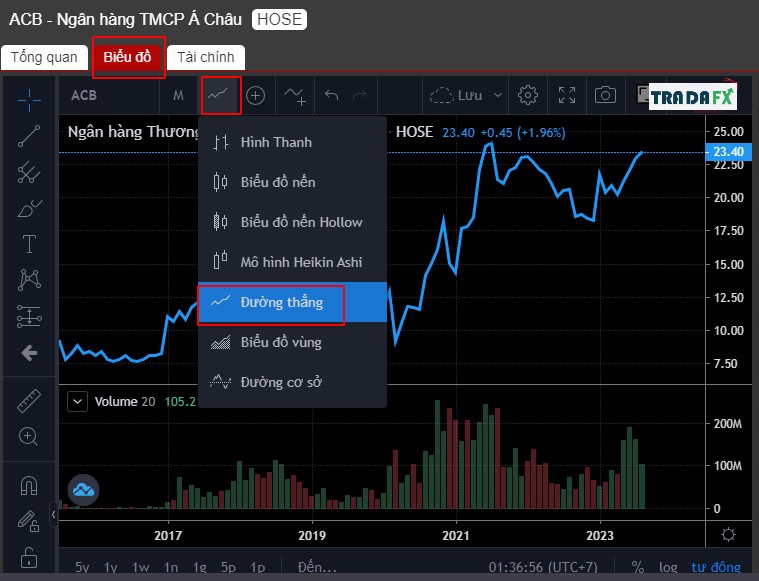Select the ruler measure tool

tap(29, 401)
